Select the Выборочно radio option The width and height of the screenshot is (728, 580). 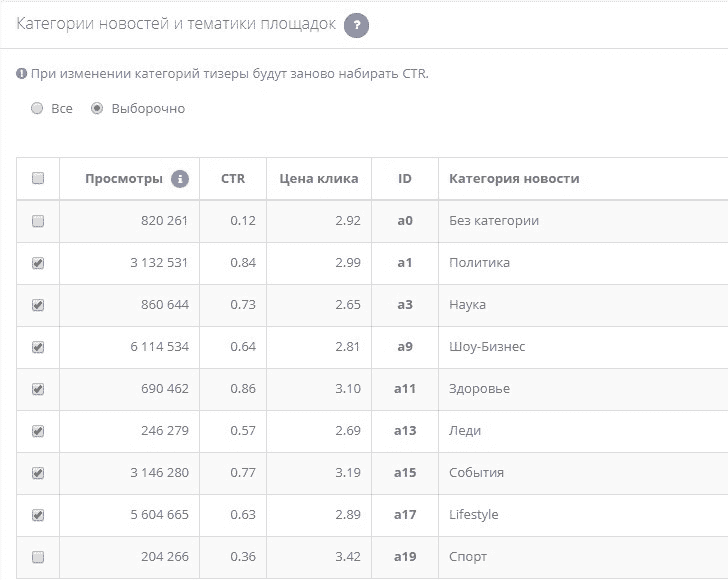[97, 109]
